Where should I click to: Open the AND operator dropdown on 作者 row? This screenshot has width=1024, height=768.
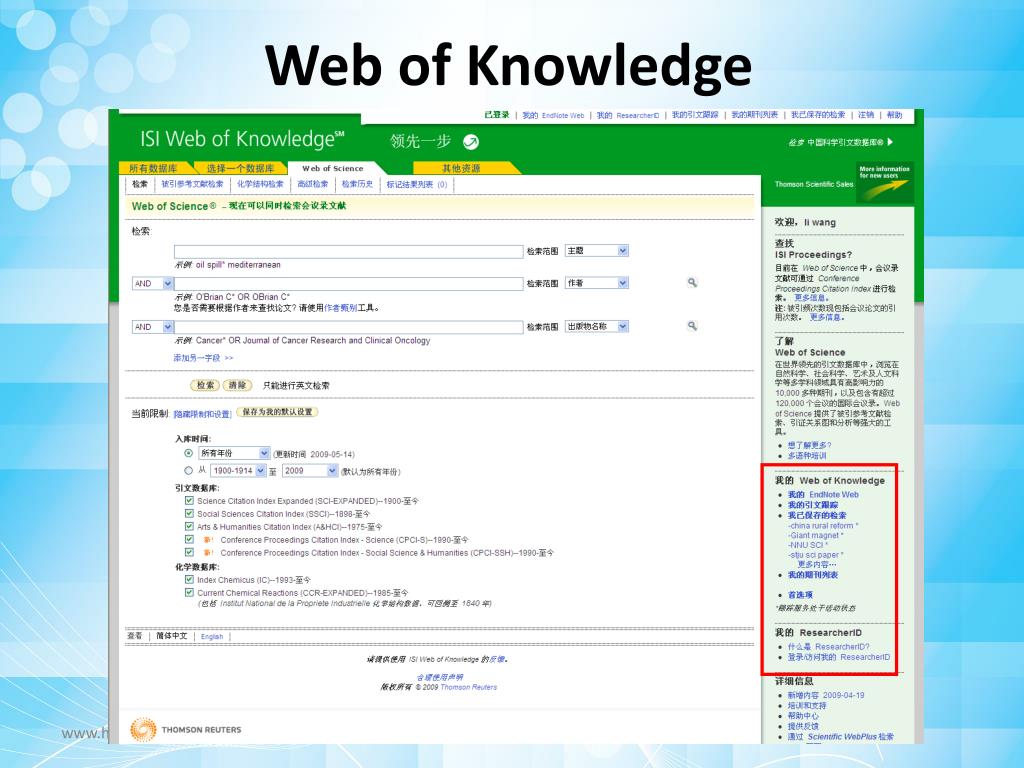coord(152,283)
